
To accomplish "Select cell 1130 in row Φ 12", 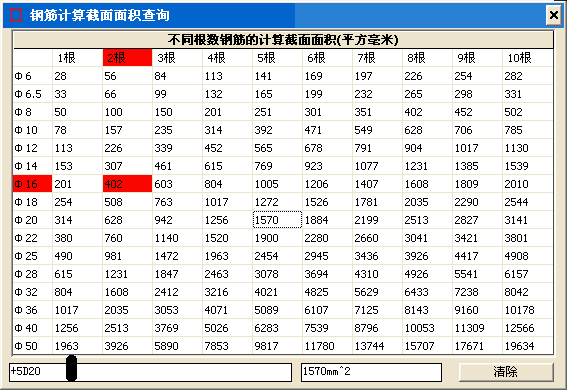I will point(528,148).
